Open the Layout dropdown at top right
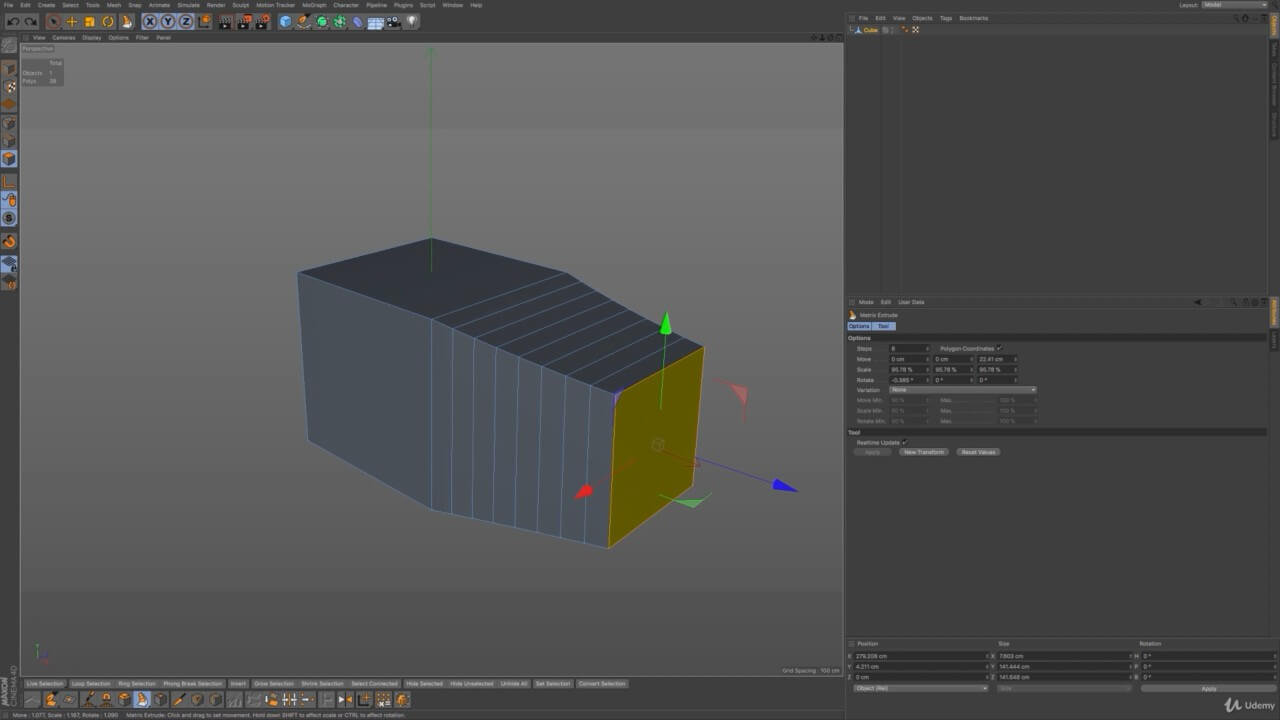The image size is (1280, 720). 1234,5
